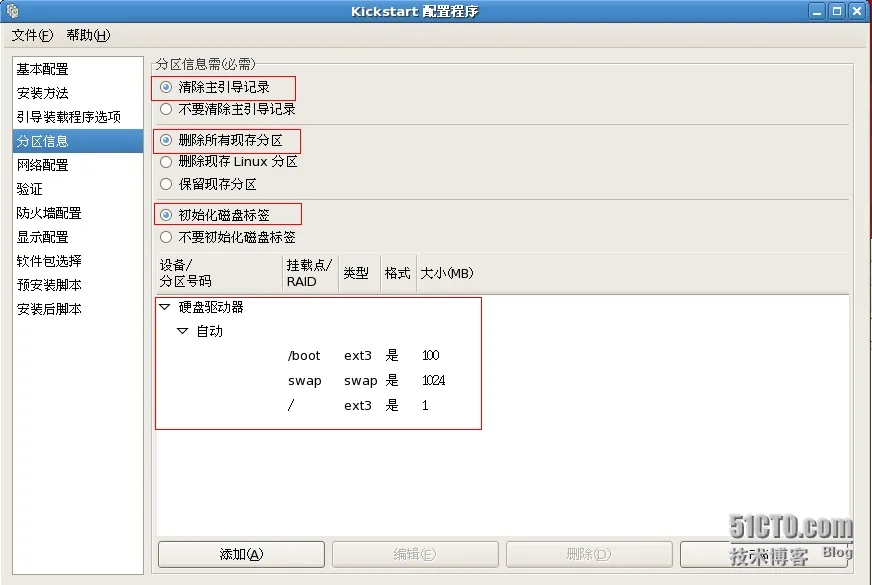The width and height of the screenshot is (872, 585).
Task: Collapse the 自动 tree node
Action: 182,331
